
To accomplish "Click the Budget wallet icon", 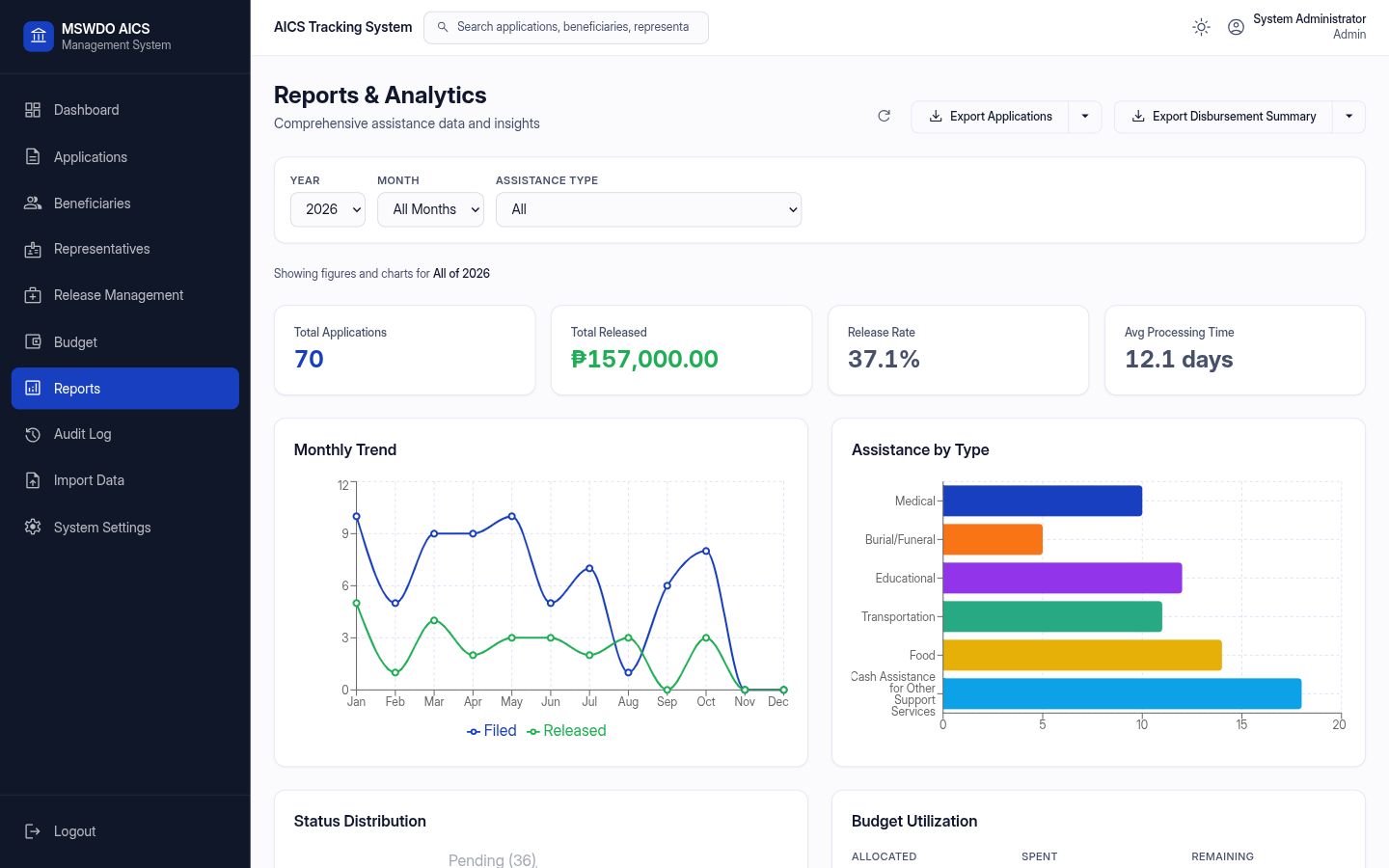I will pos(33,342).
